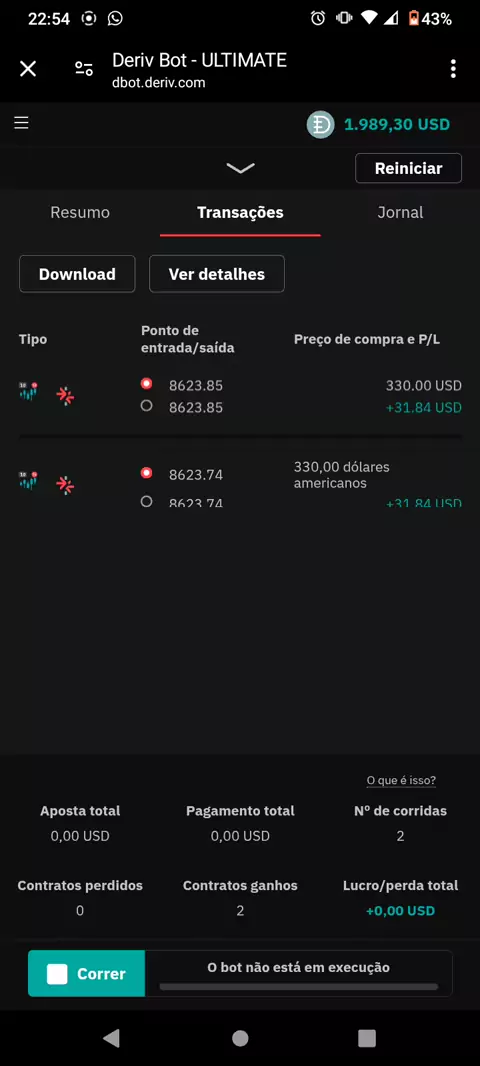This screenshot has width=480, height=1066.
Task: Click second transaction's red contract type icon
Action: click(65, 484)
